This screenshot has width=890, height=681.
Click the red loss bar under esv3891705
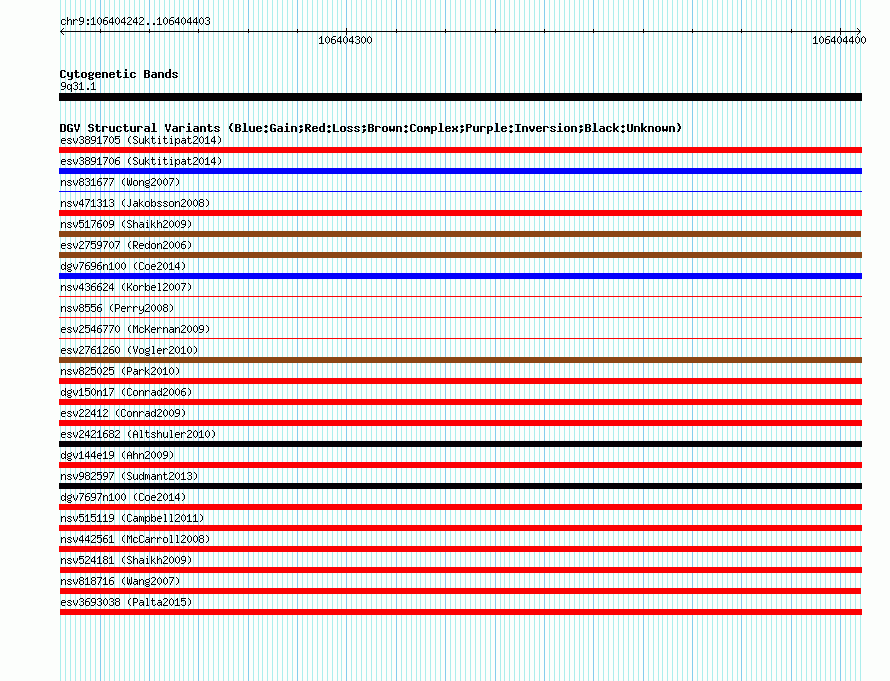460,150
